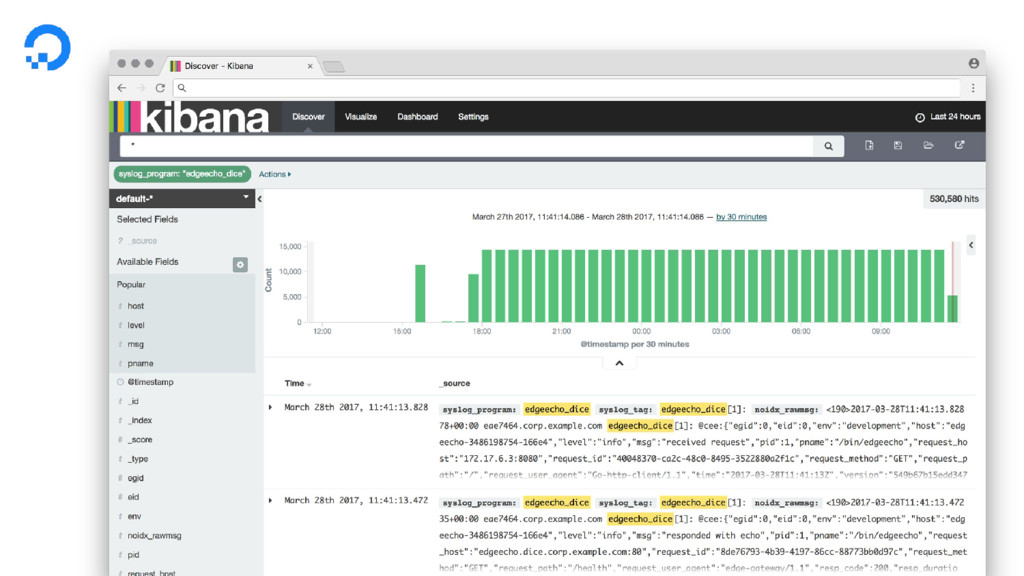This screenshot has width=1024, height=576.
Task: Select the _score field
Action: [140, 440]
